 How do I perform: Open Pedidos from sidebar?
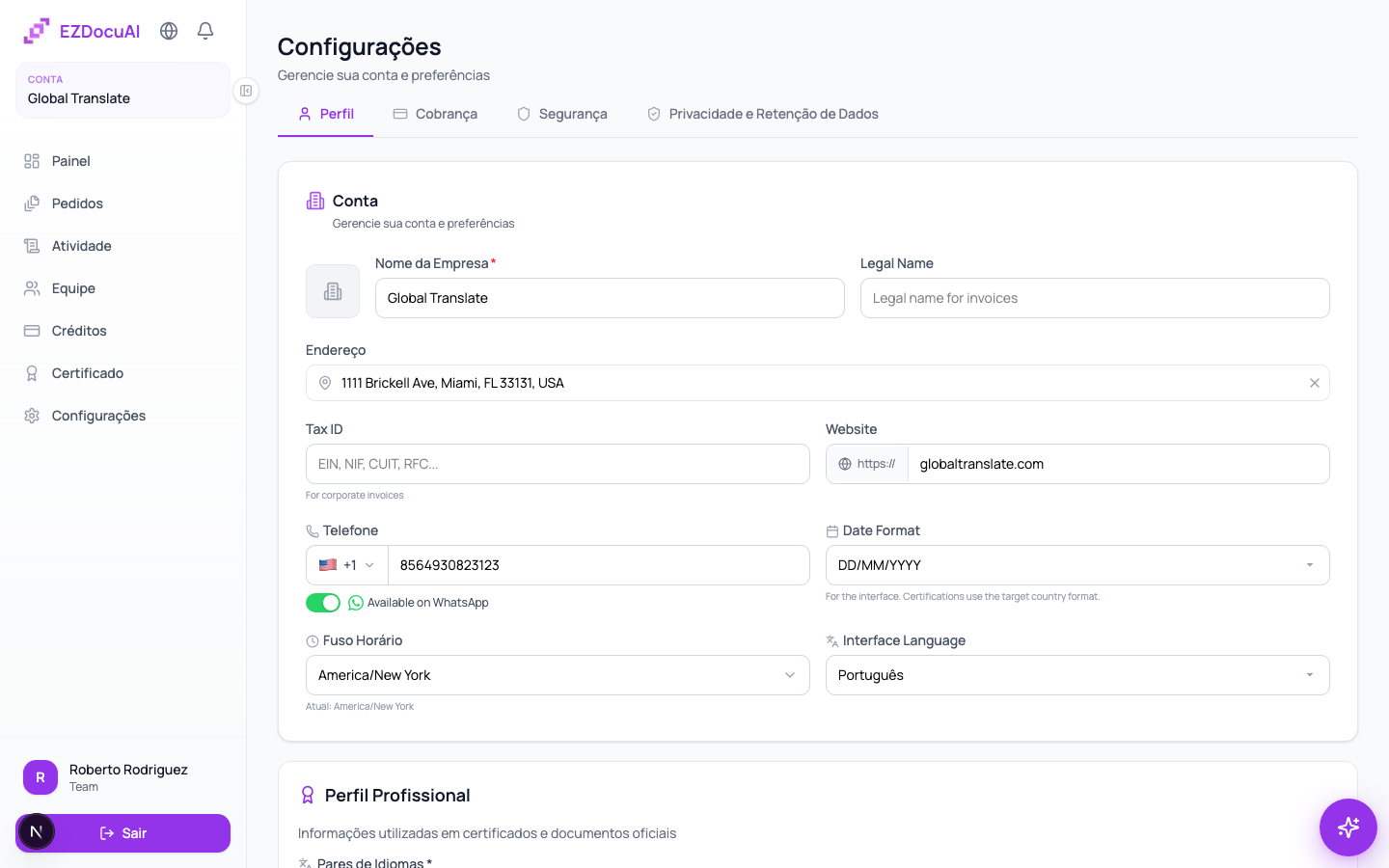[x=123, y=203]
